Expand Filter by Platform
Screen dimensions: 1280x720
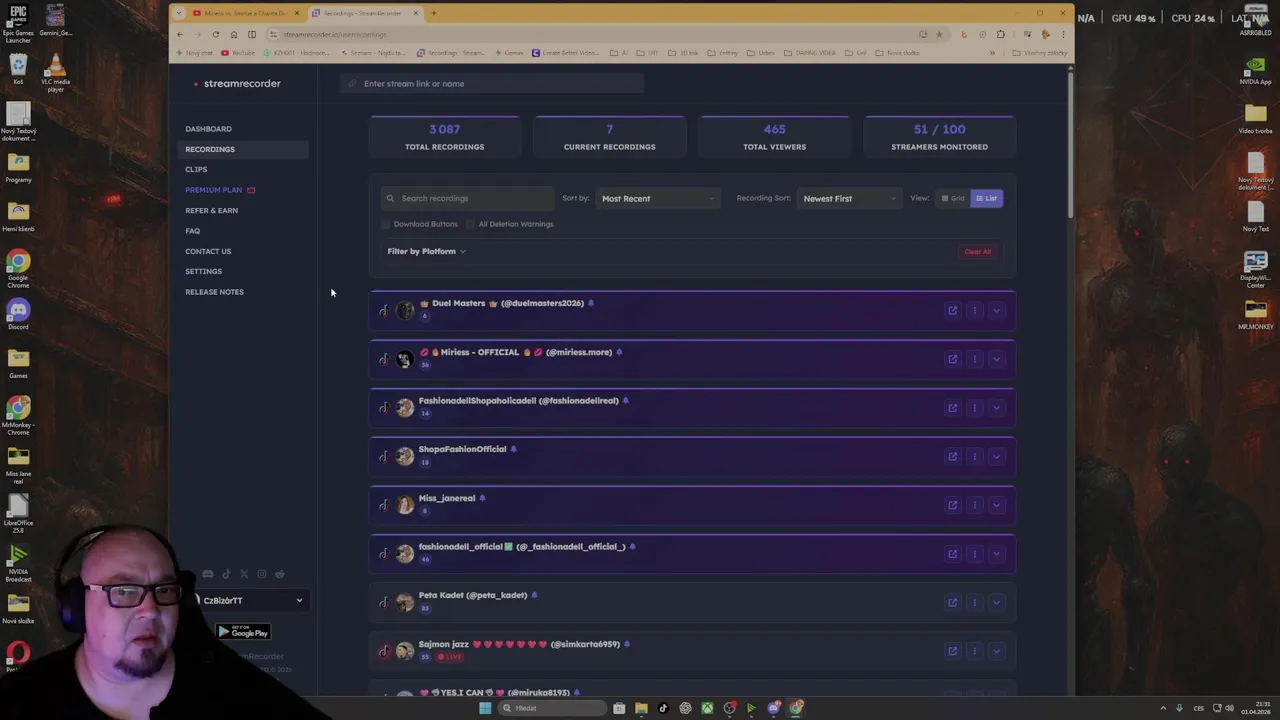pos(426,251)
